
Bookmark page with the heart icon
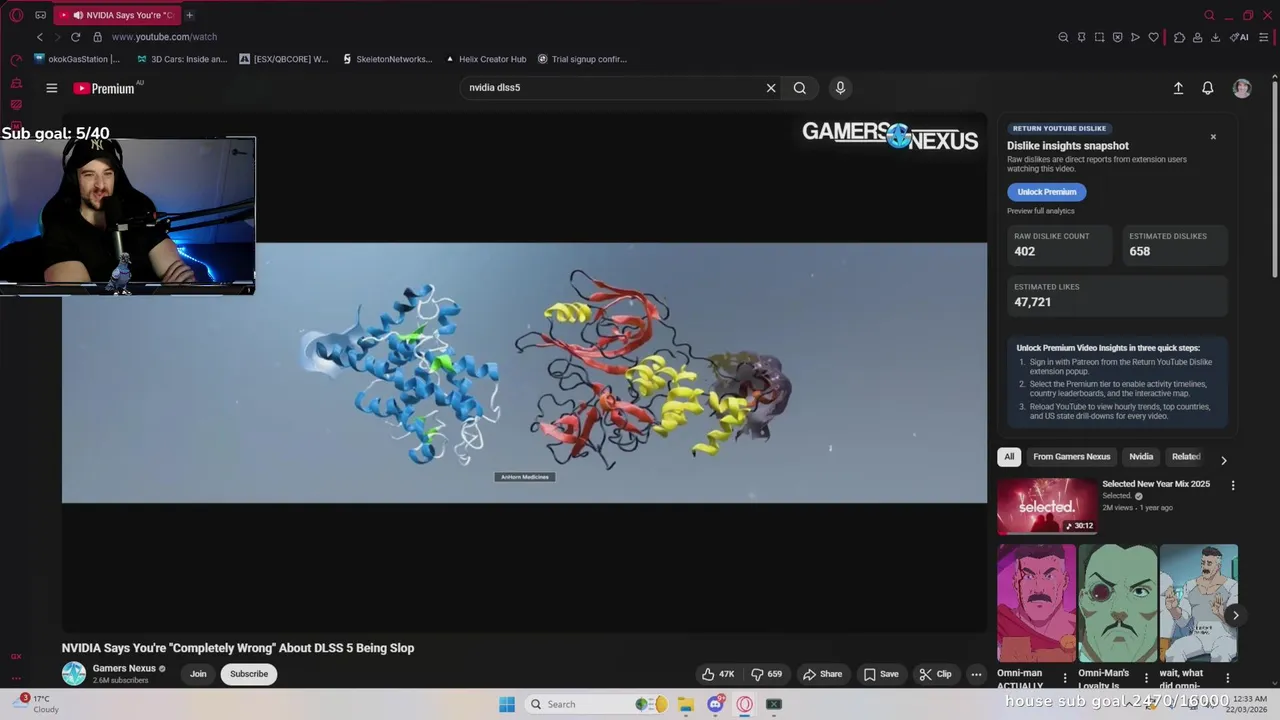tap(1153, 37)
